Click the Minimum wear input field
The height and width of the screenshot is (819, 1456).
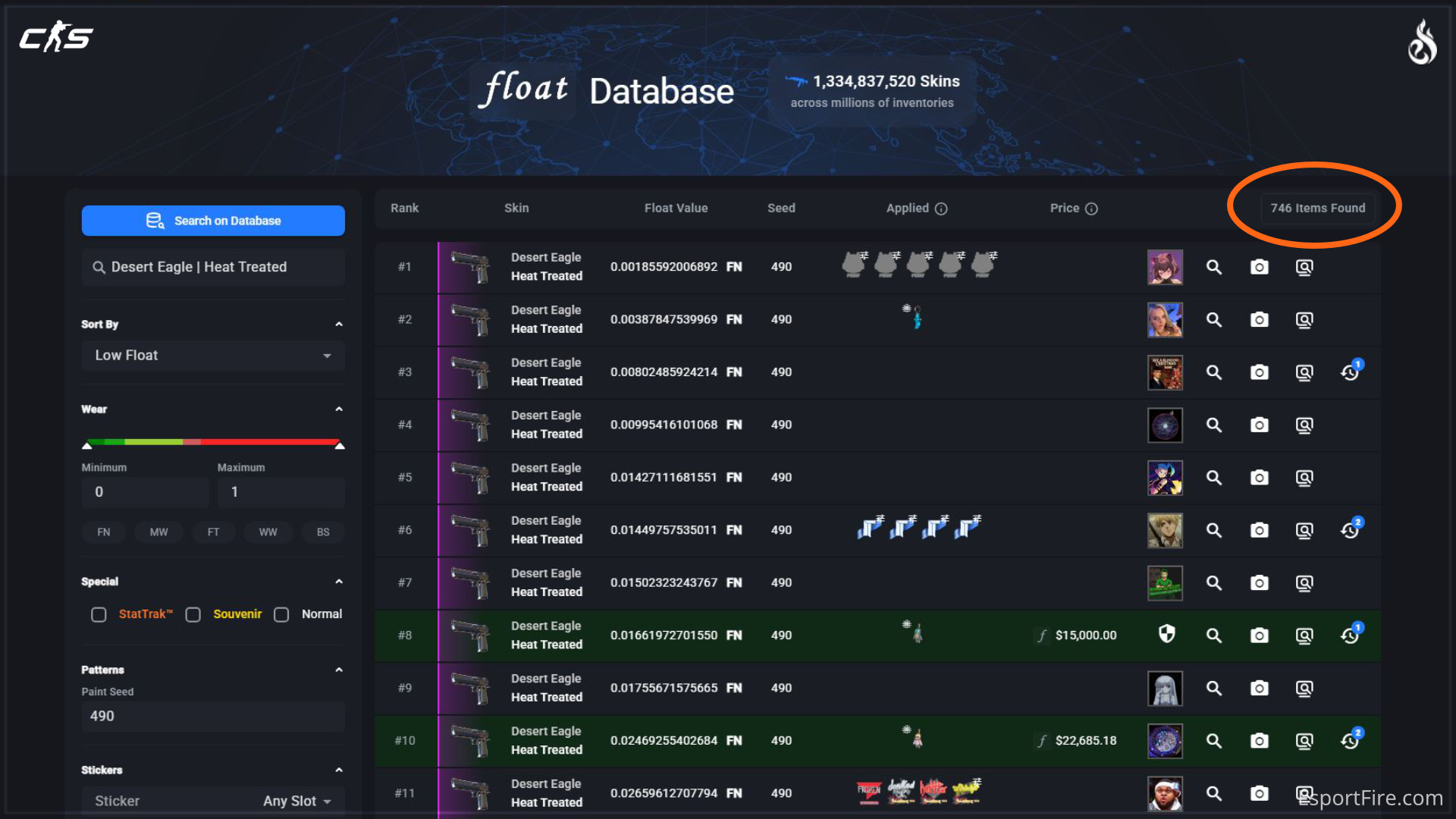pos(145,492)
